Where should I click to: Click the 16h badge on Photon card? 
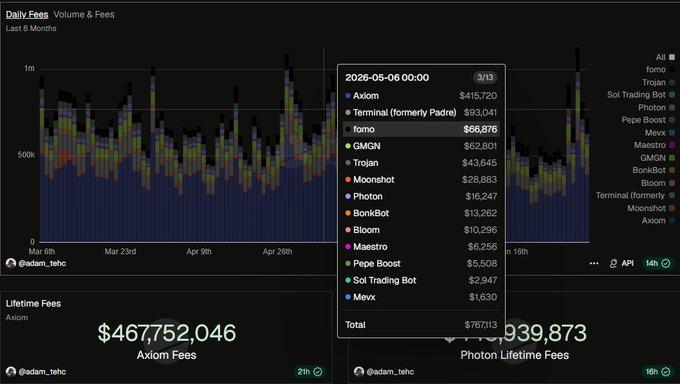(x=657, y=372)
